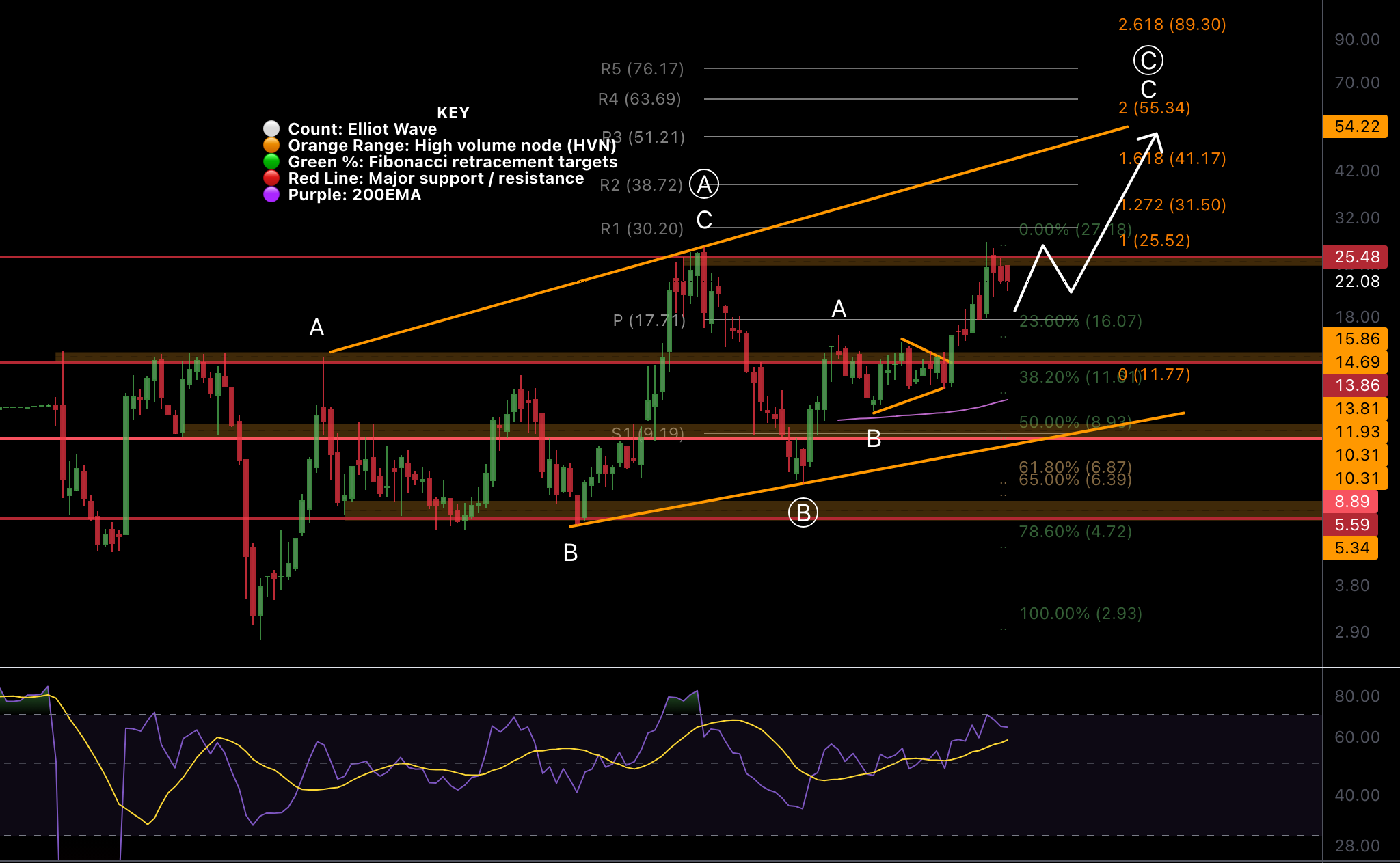The height and width of the screenshot is (863, 1400).
Task: Select the 1.272 (31.50) extension label
Action: 1173,205
